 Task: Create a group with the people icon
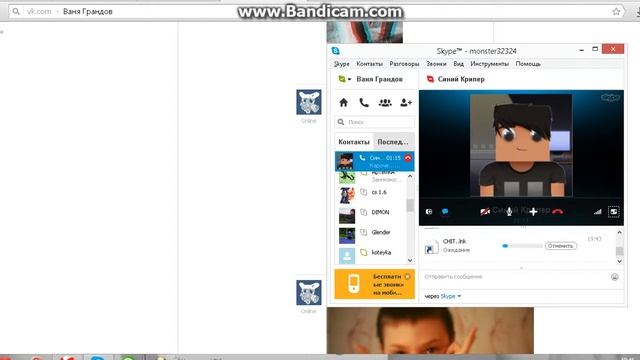pyautogui.click(x=385, y=102)
